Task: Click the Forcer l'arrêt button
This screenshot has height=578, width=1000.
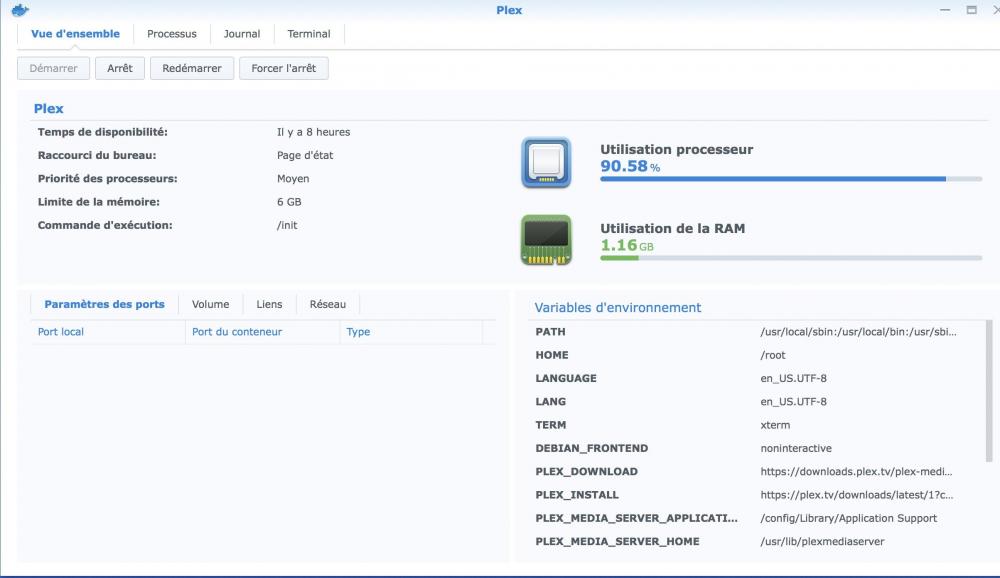Action: [284, 68]
